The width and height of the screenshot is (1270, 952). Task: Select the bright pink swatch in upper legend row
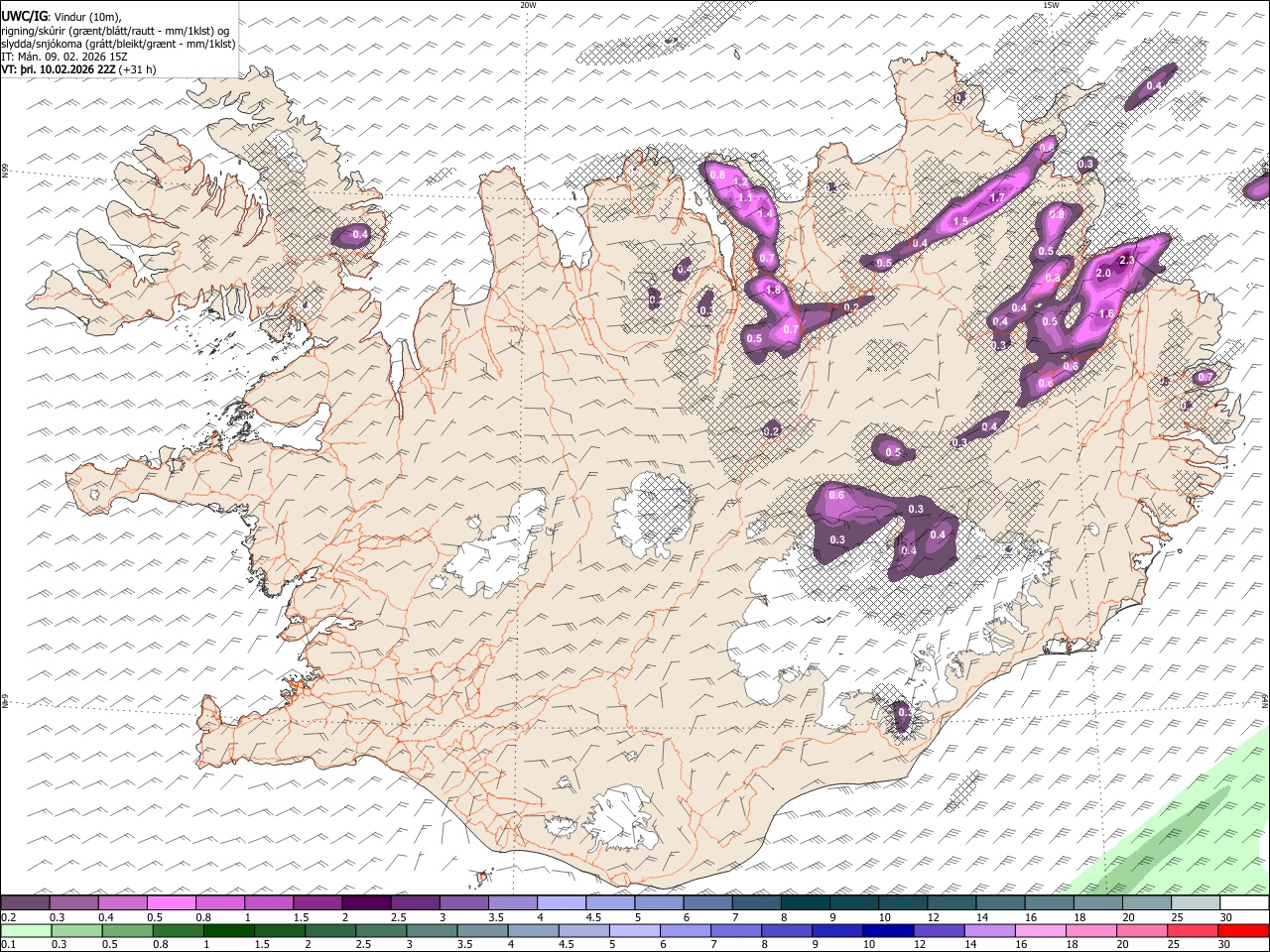click(171, 902)
